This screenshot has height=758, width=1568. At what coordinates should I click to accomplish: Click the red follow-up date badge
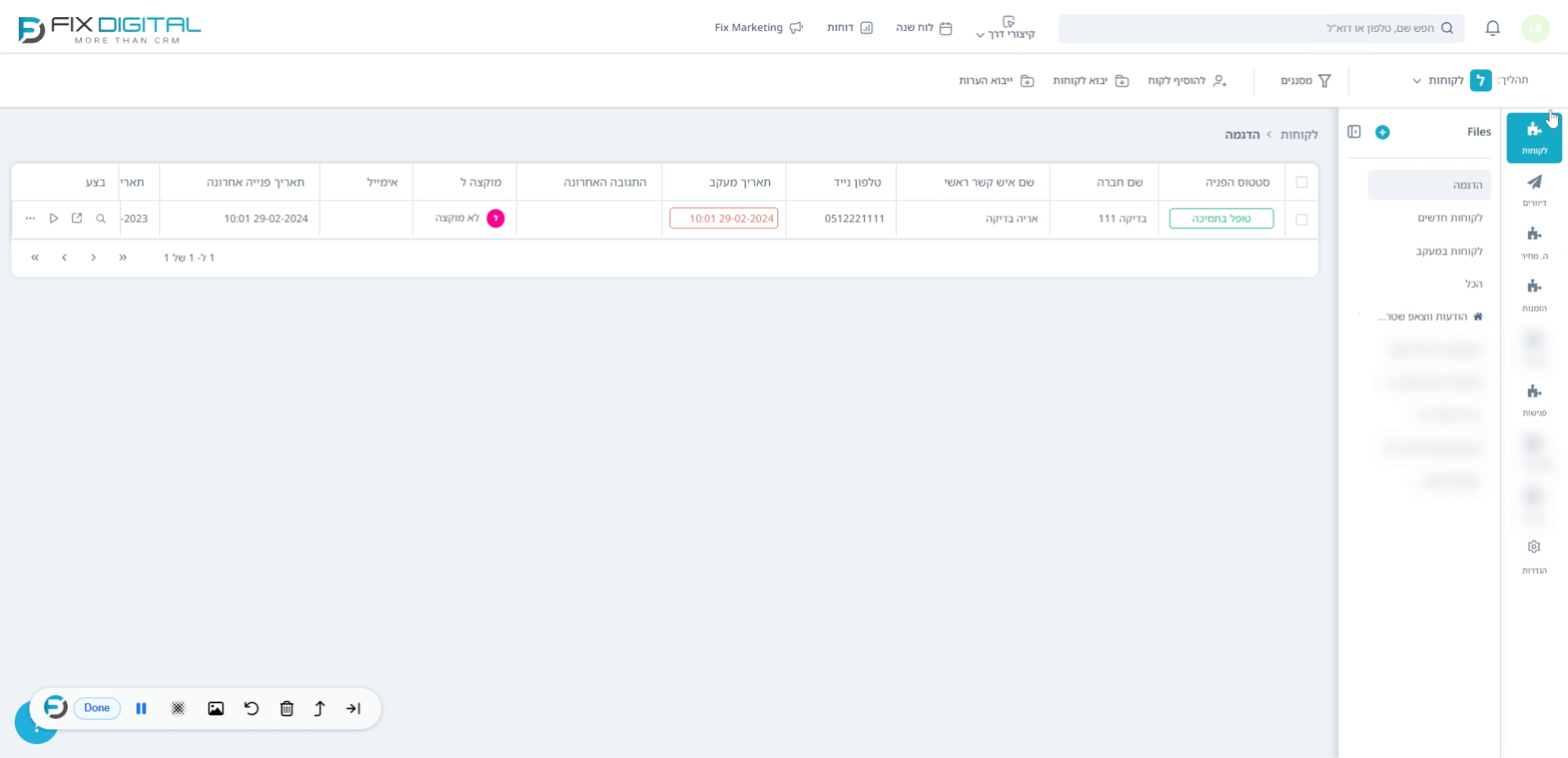pos(724,219)
